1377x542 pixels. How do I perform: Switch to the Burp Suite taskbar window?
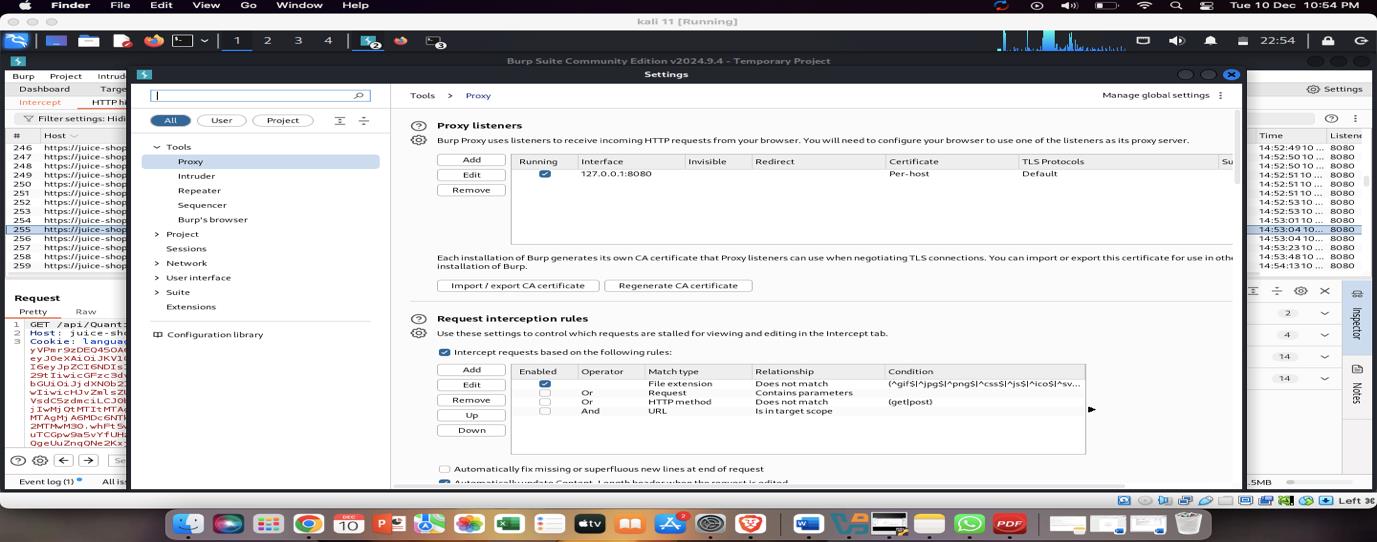(369, 41)
